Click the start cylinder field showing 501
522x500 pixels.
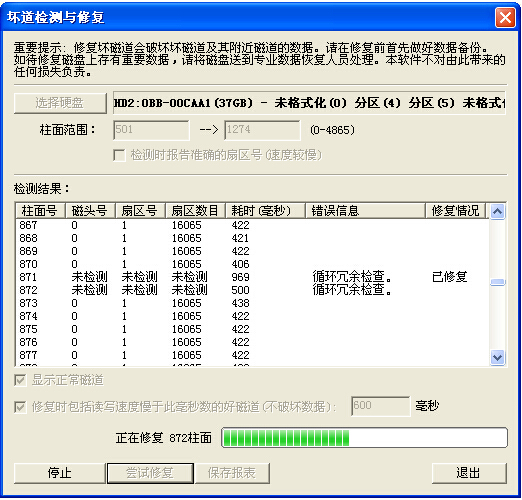151,130
